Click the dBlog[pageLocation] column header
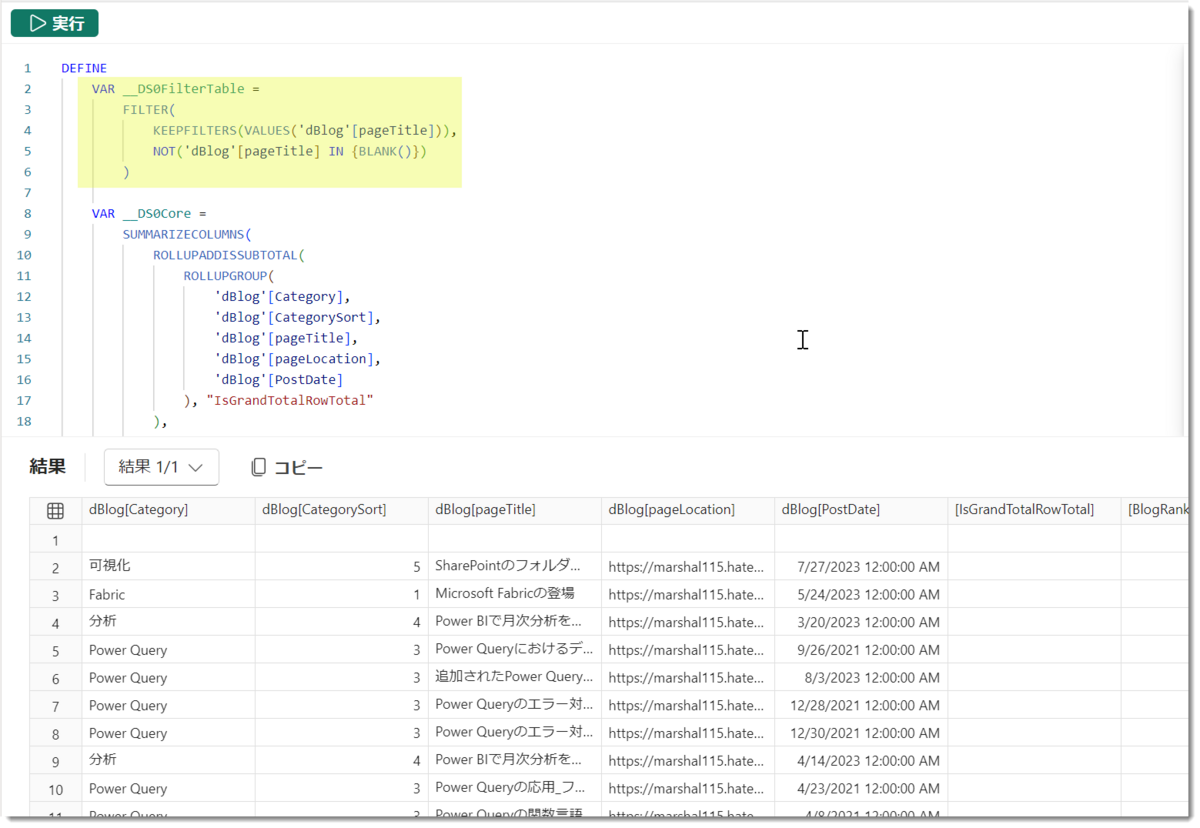Screen dimensions: 1200x828 pyautogui.click(x=688, y=510)
